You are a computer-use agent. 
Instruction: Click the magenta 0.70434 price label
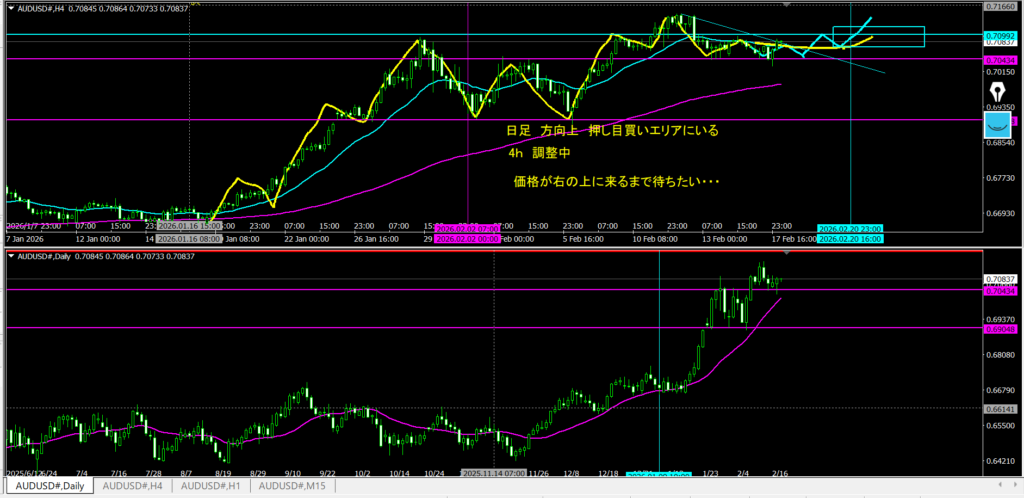point(1000,59)
